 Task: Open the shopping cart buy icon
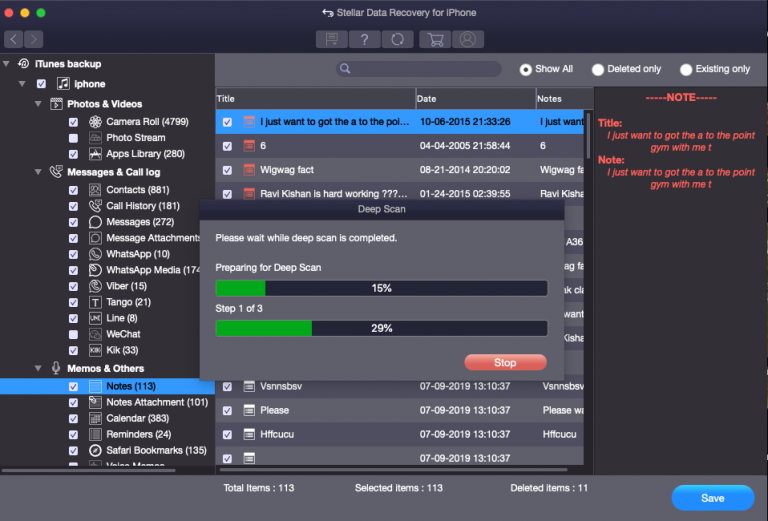(435, 39)
